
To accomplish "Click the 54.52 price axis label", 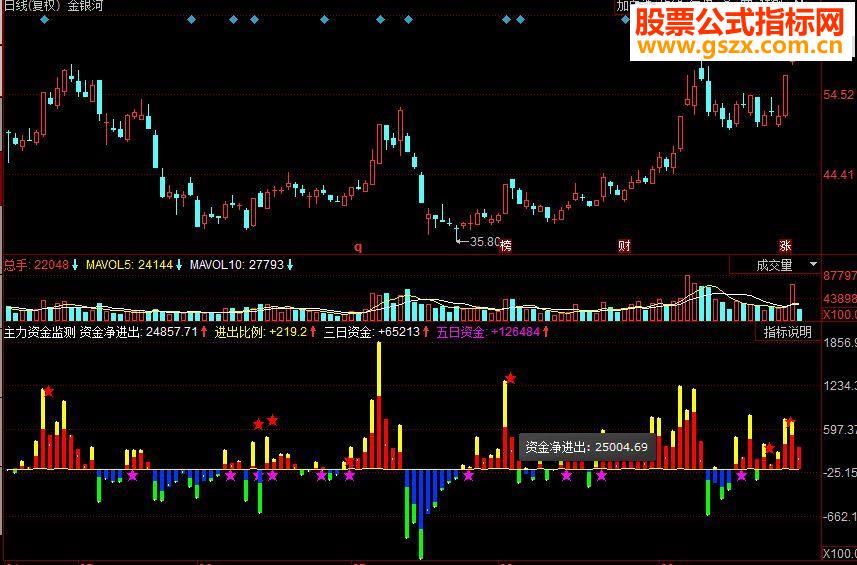I will tap(839, 95).
